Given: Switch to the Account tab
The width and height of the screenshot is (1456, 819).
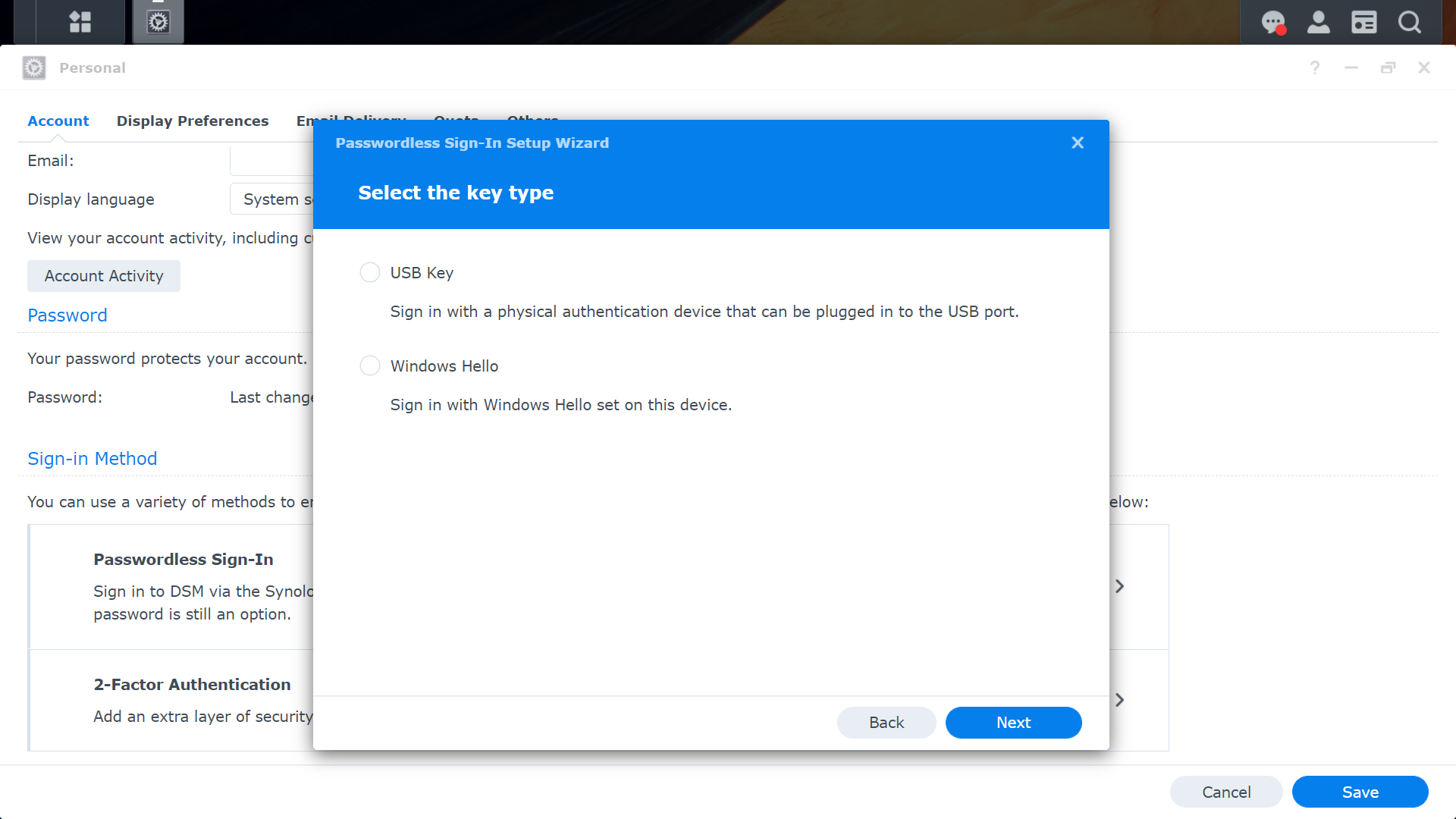Looking at the screenshot, I should coord(58,121).
